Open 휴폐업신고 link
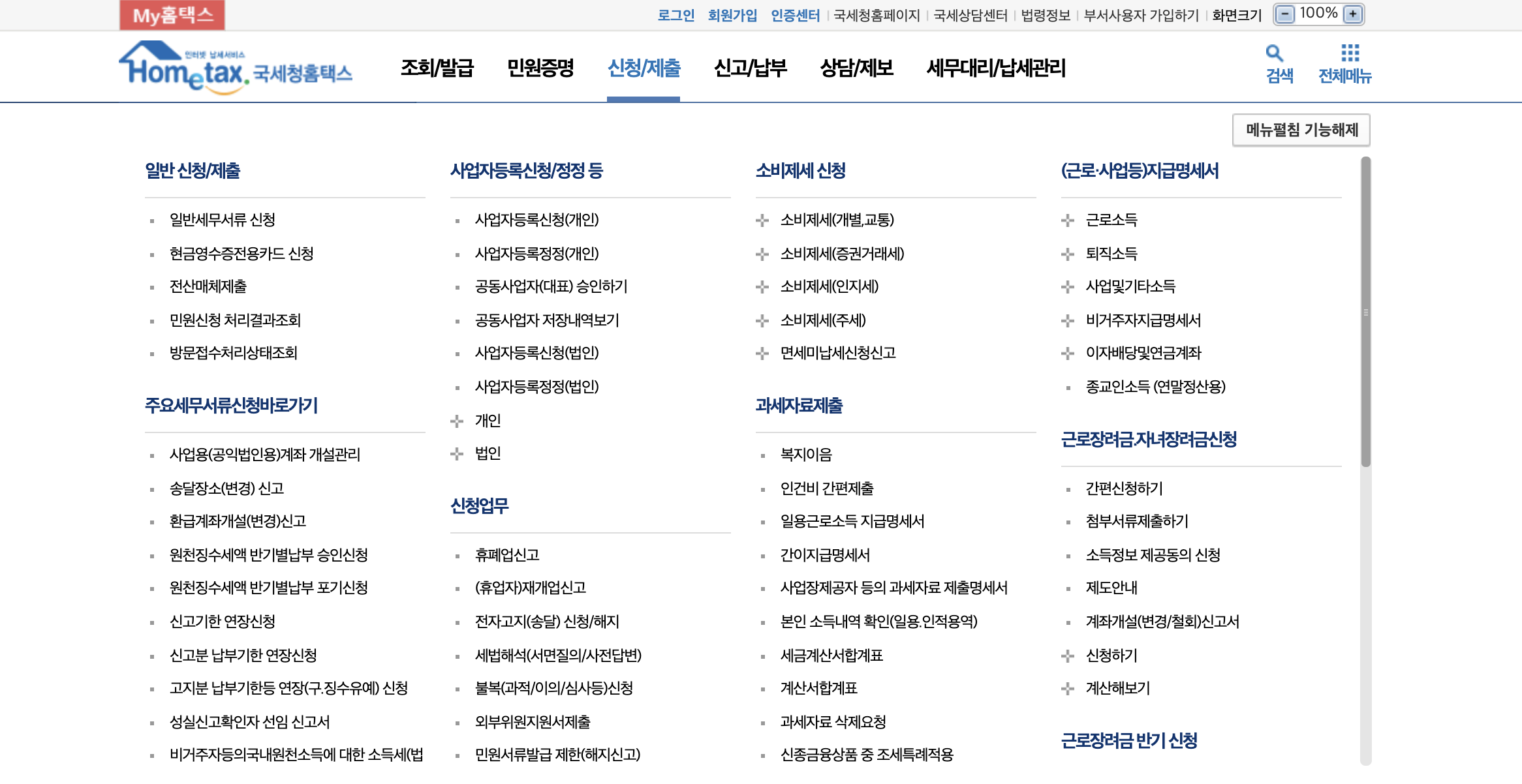 click(x=507, y=556)
